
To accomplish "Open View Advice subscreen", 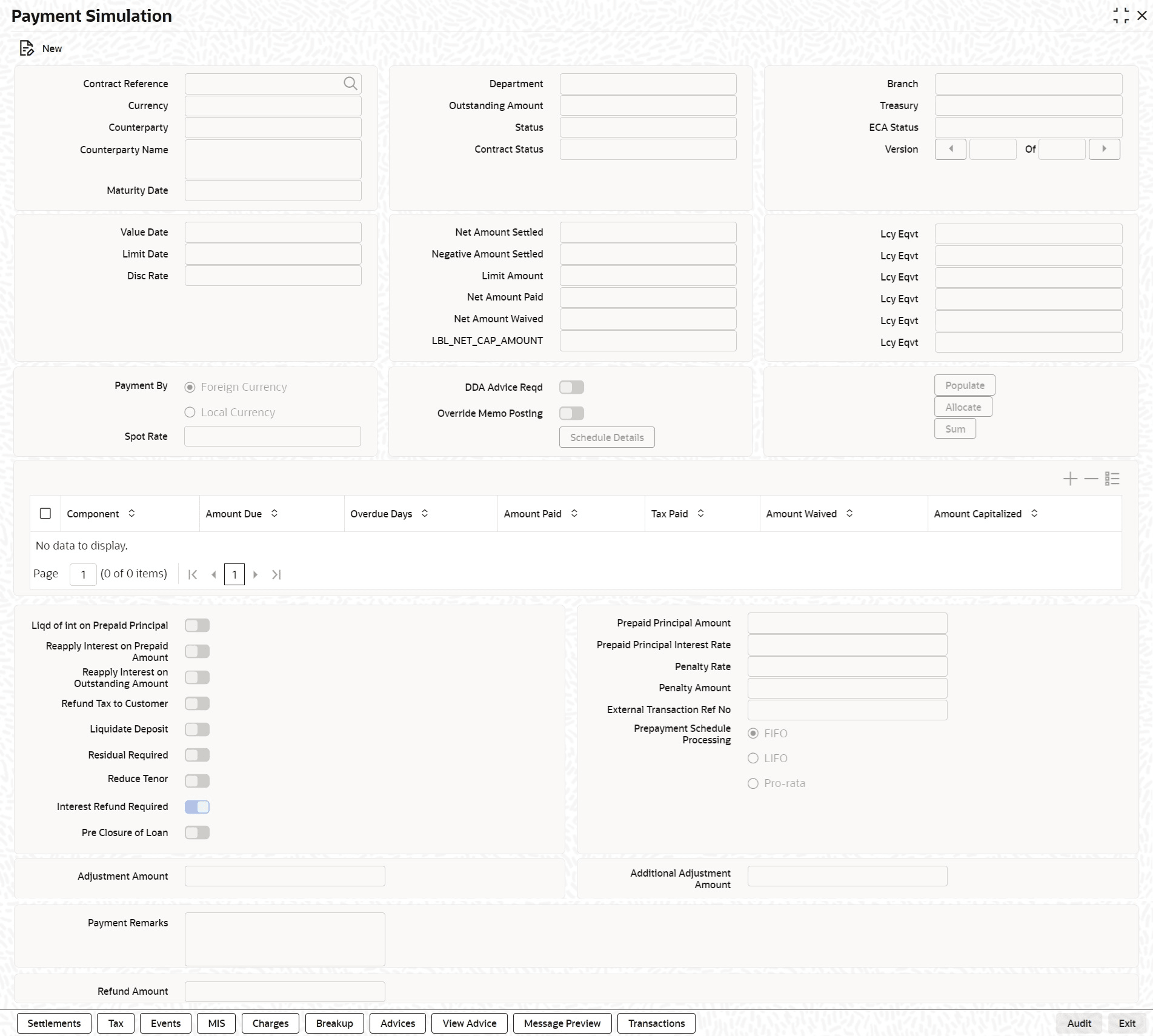I will (470, 1023).
